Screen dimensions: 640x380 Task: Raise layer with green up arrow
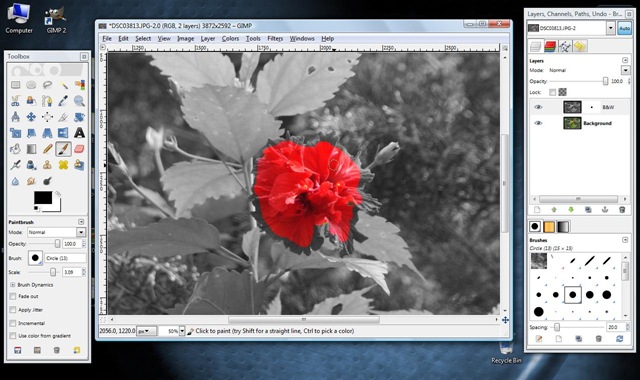(554, 209)
